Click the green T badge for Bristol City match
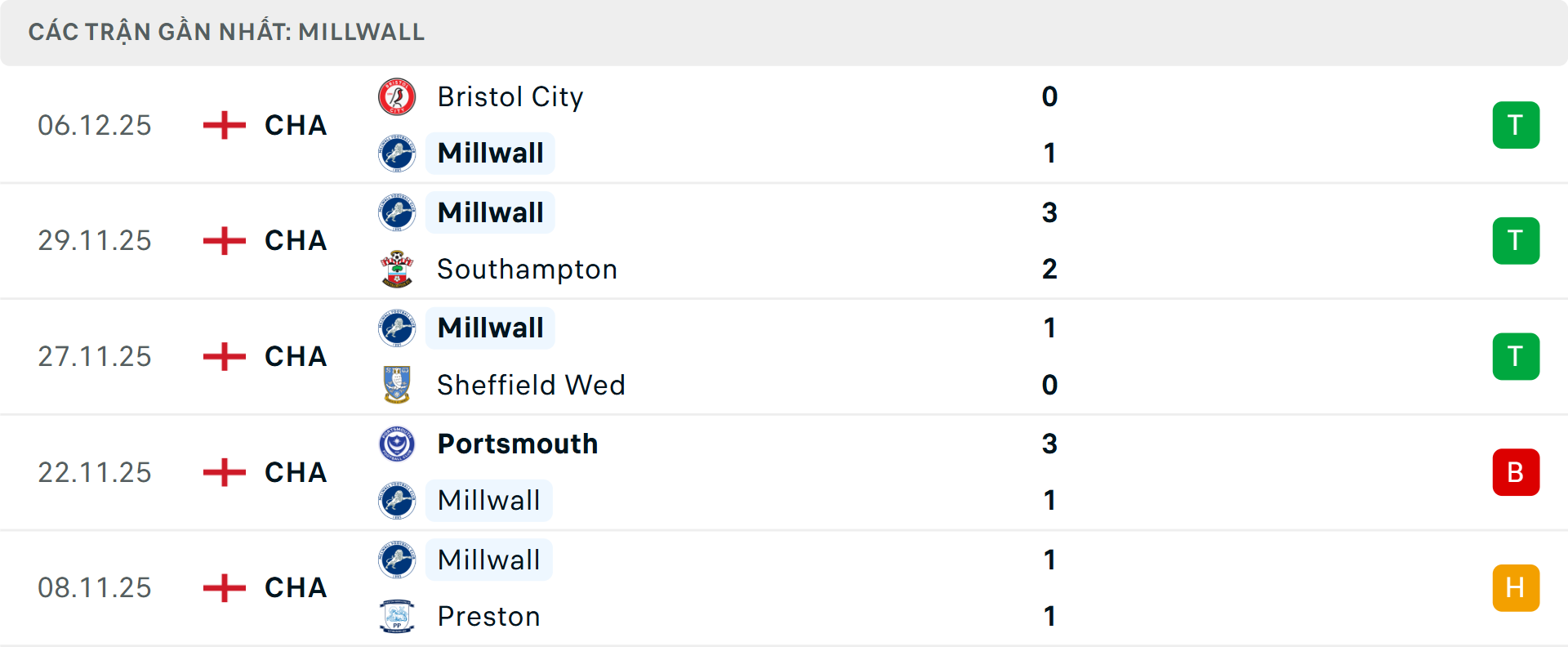This screenshot has height=647, width=1568. [1516, 125]
